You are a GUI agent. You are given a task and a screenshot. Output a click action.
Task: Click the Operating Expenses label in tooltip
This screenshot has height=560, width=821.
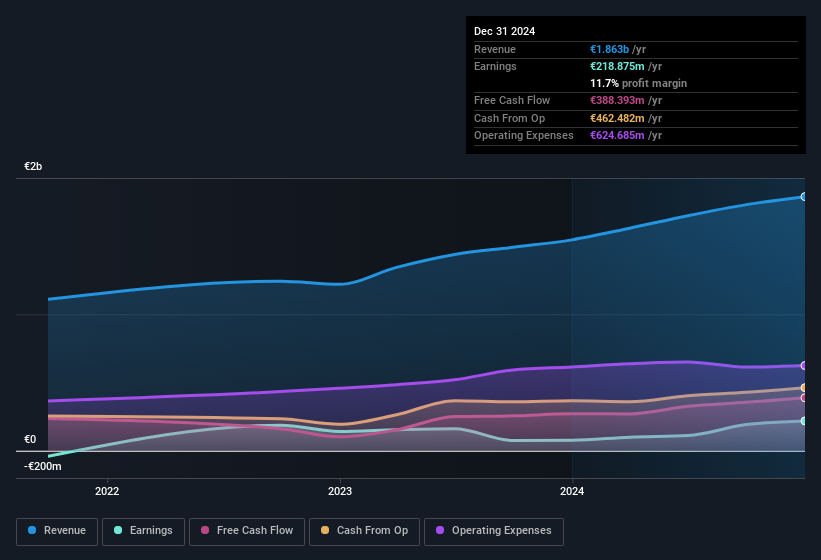[524, 136]
